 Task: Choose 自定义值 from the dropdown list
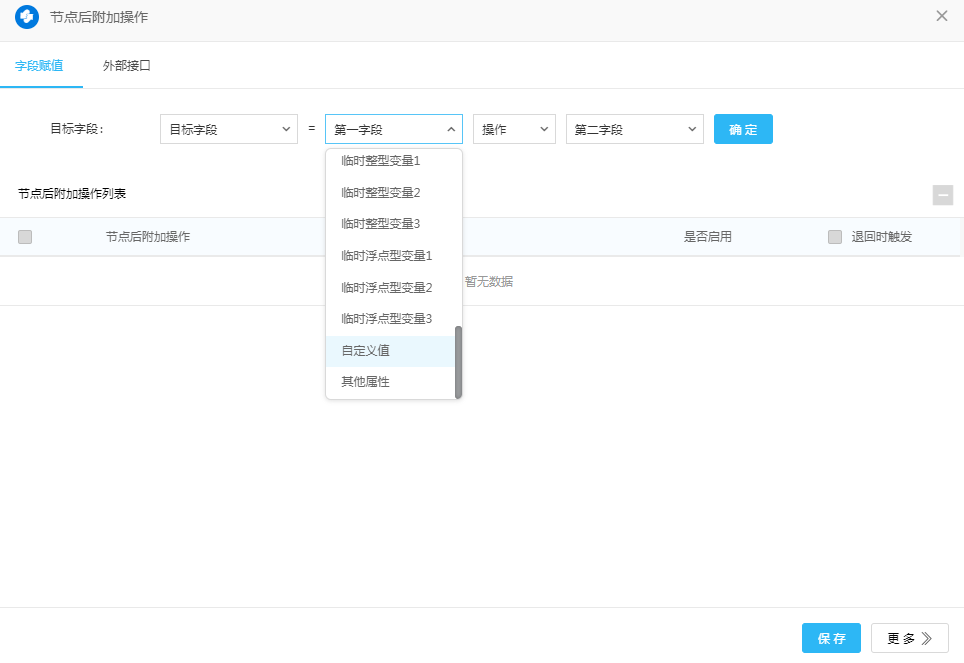(366, 351)
